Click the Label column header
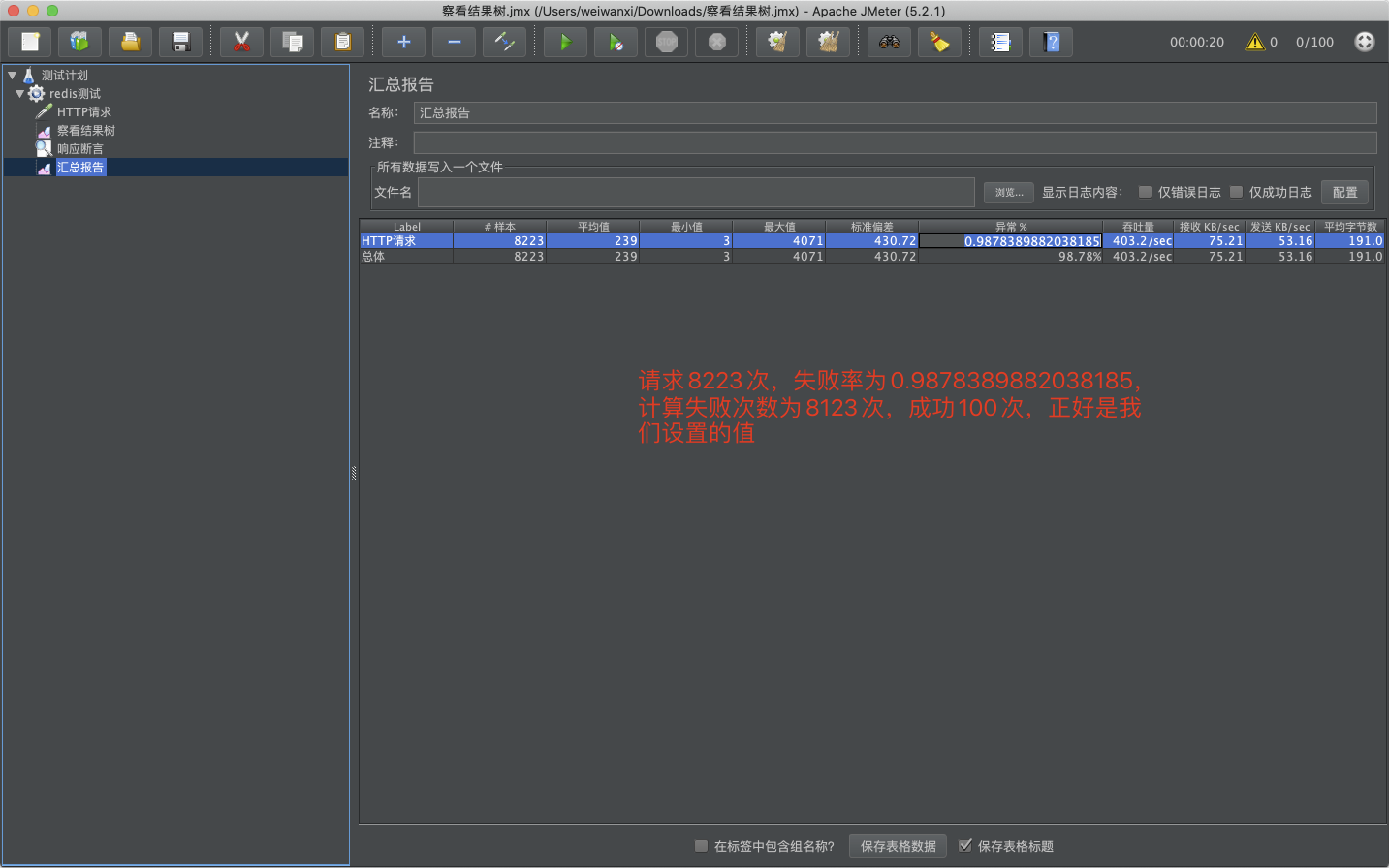Screen dimensions: 1389x868 click(x=407, y=227)
